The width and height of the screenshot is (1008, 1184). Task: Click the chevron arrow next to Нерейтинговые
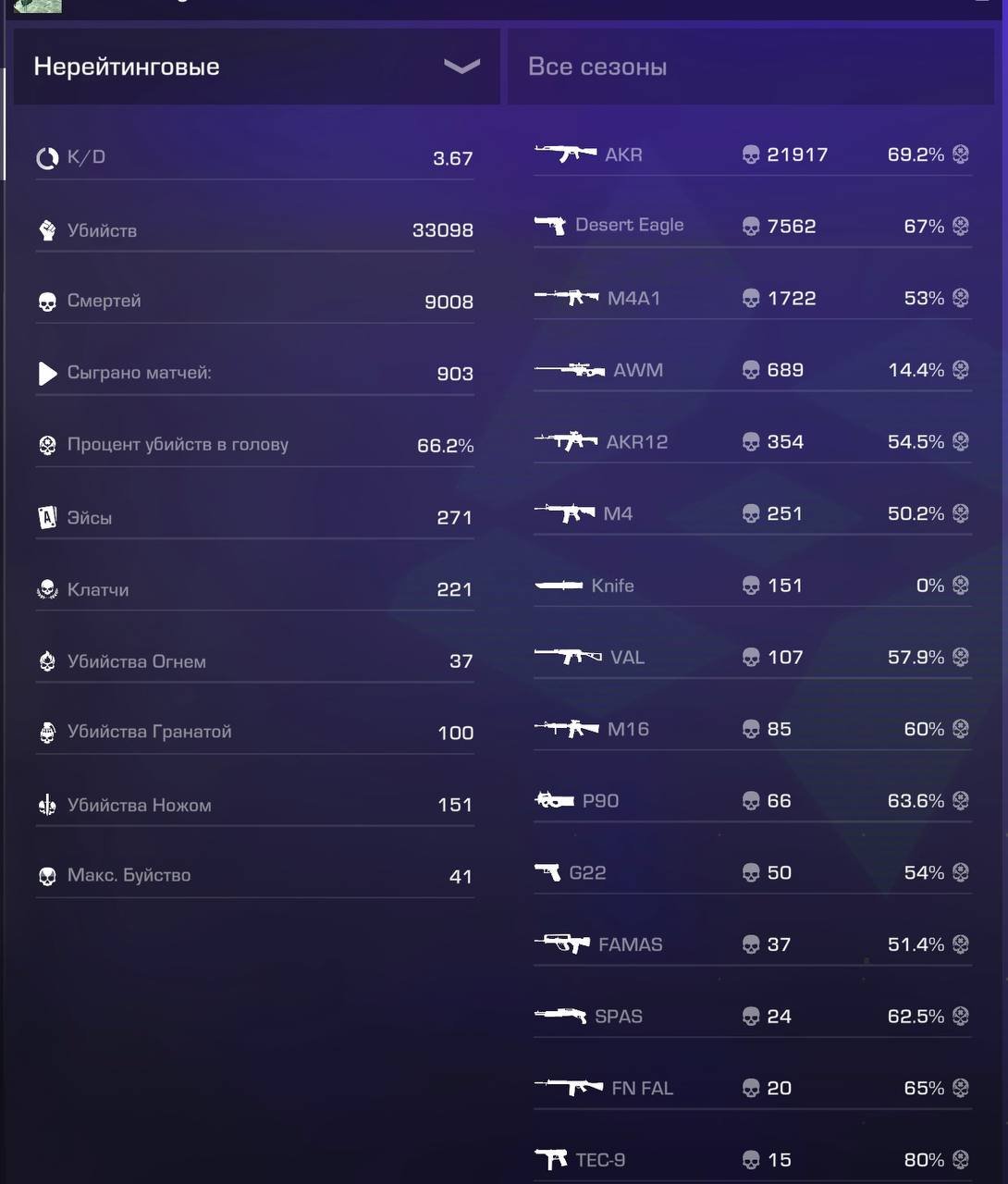pyautogui.click(x=461, y=67)
